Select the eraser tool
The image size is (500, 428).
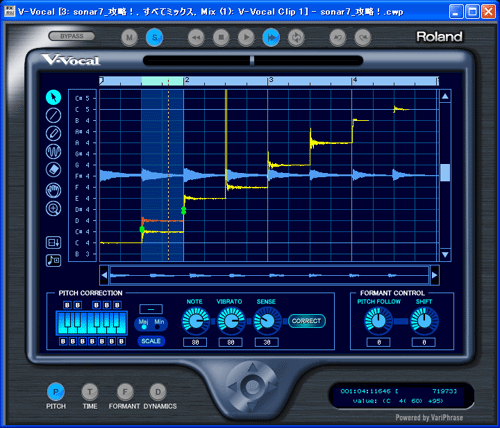coord(53,169)
